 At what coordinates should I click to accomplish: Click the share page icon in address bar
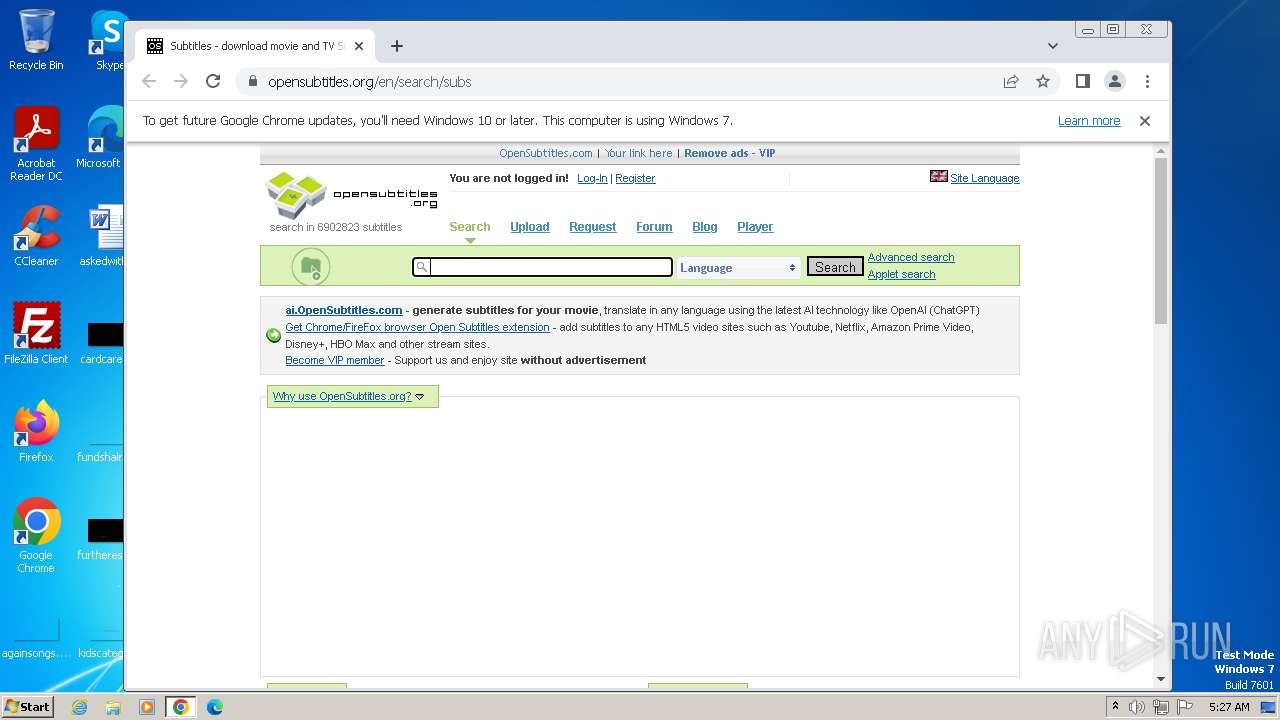coord(1011,82)
